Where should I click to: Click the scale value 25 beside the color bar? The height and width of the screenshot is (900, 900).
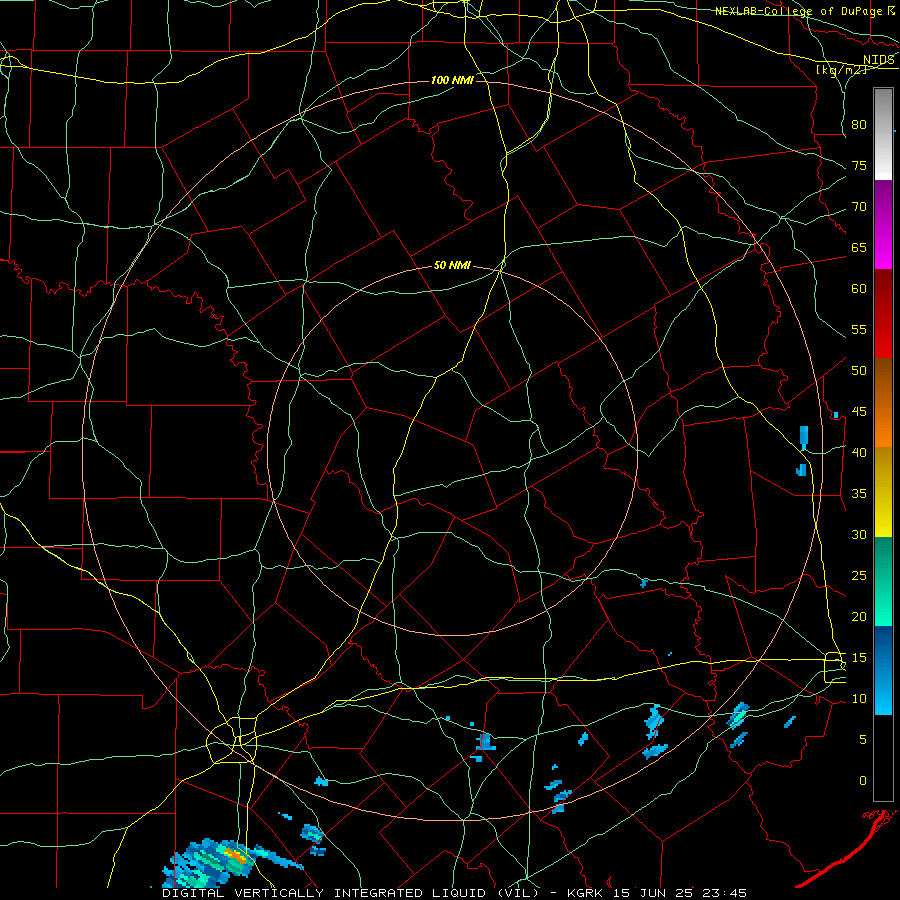(859, 576)
